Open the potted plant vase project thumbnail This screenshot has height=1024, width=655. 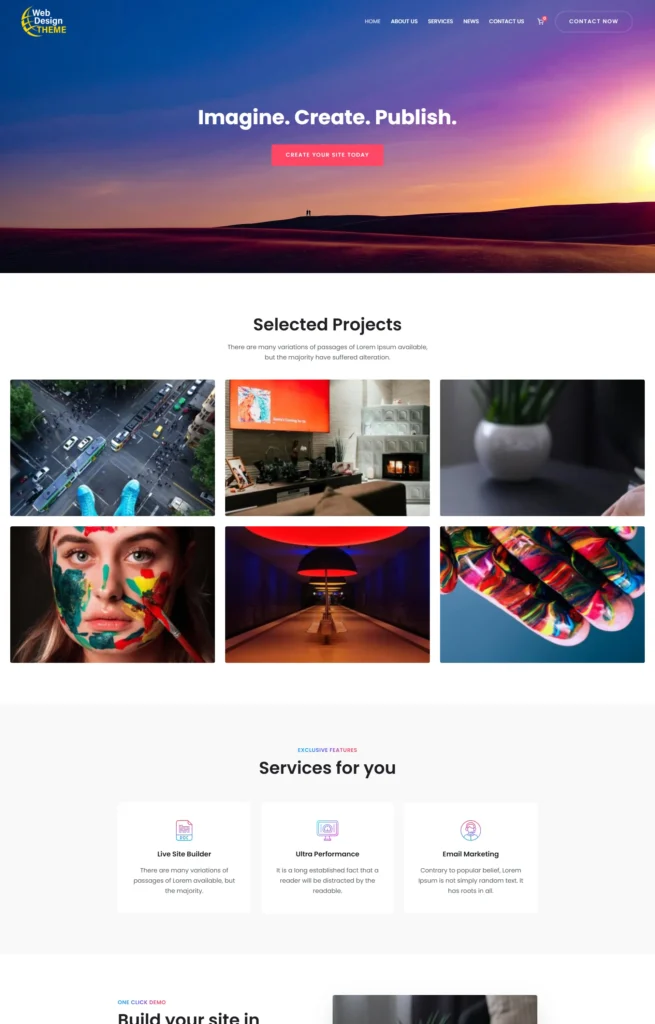coord(542,448)
